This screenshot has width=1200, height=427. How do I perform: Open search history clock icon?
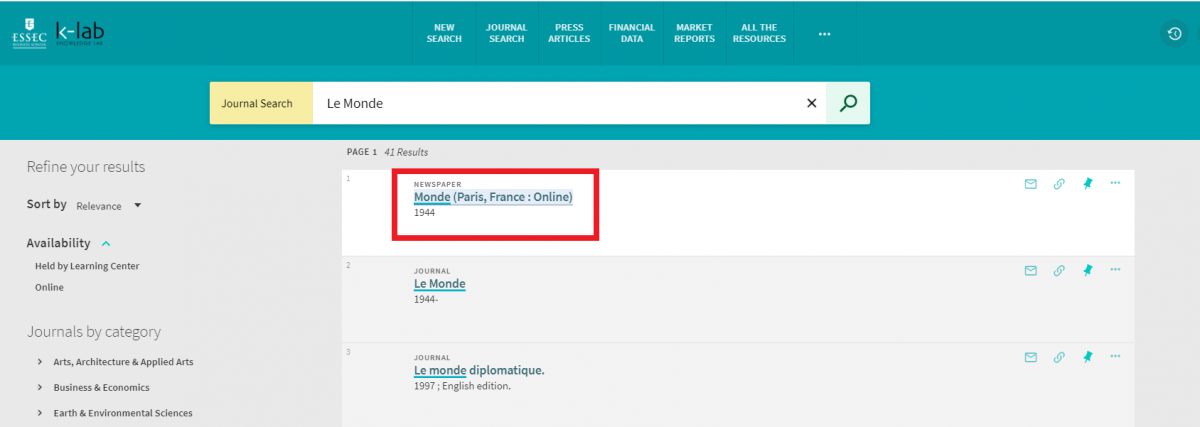click(x=1175, y=34)
